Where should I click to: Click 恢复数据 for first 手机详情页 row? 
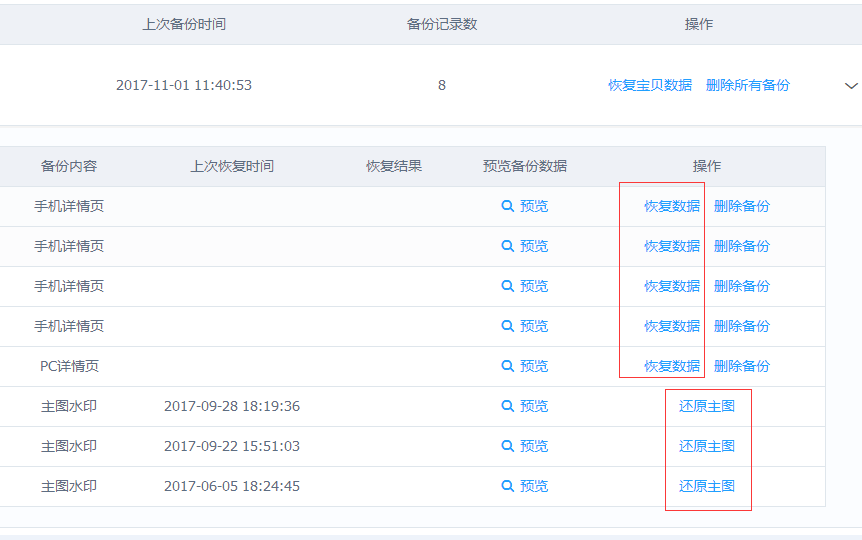pos(672,206)
